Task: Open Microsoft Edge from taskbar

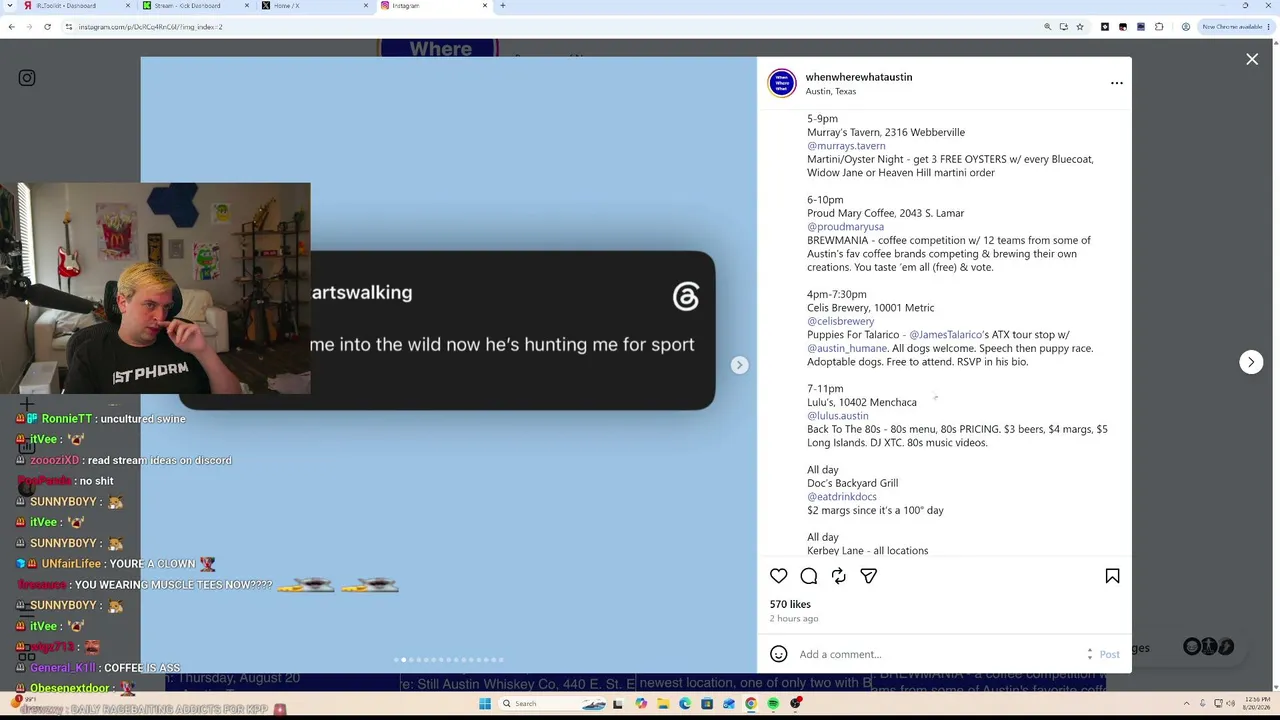Action: click(x=685, y=704)
